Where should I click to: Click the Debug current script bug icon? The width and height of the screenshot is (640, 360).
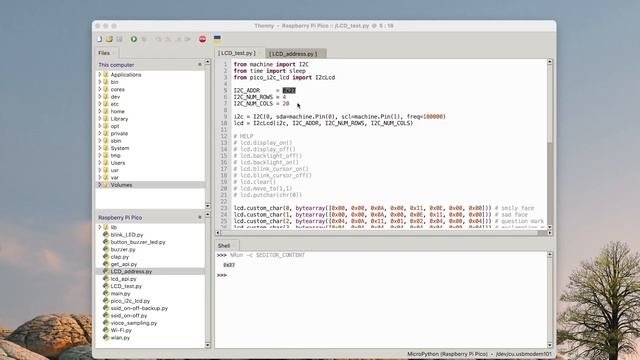click(144, 39)
